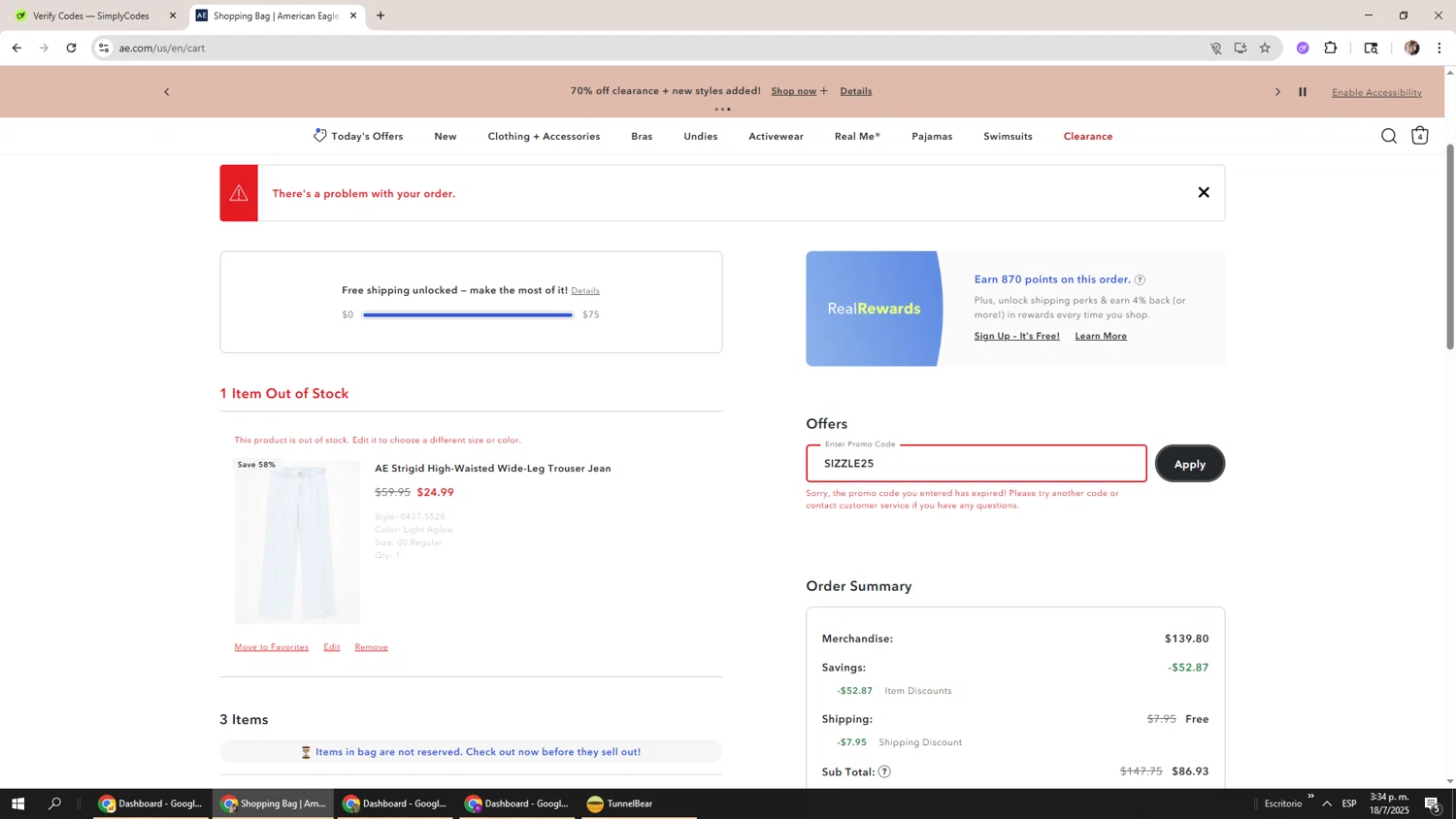Remove the out-of-stock jean
Screen dimensions: 1456x819
pos(371,647)
